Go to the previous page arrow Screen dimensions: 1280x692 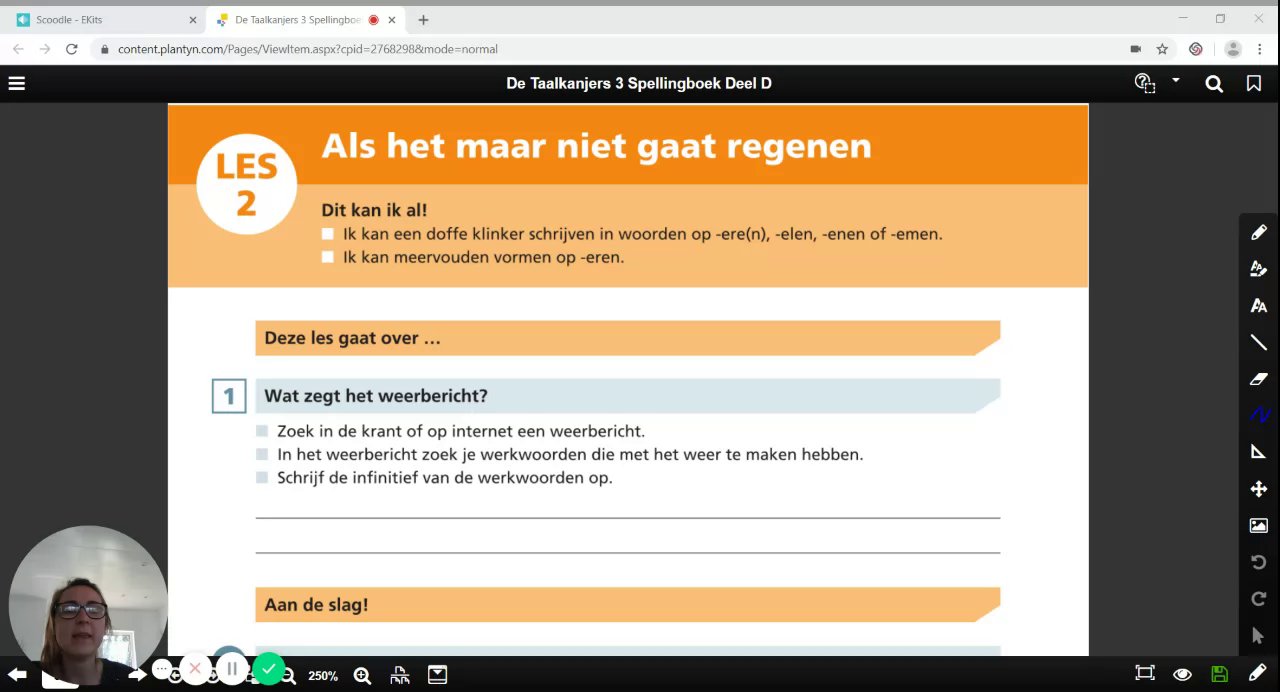17,675
